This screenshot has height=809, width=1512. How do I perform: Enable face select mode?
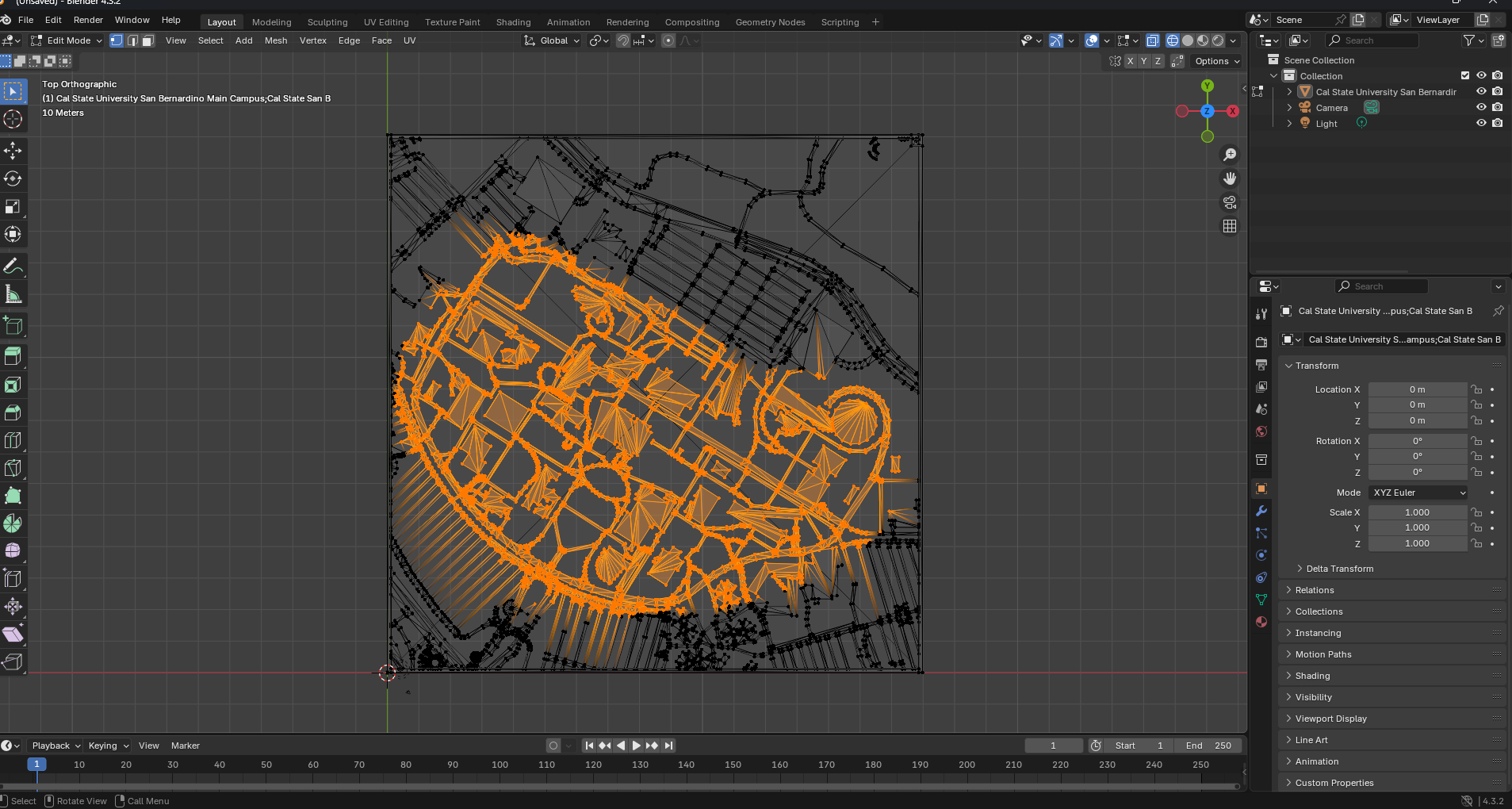pos(147,40)
